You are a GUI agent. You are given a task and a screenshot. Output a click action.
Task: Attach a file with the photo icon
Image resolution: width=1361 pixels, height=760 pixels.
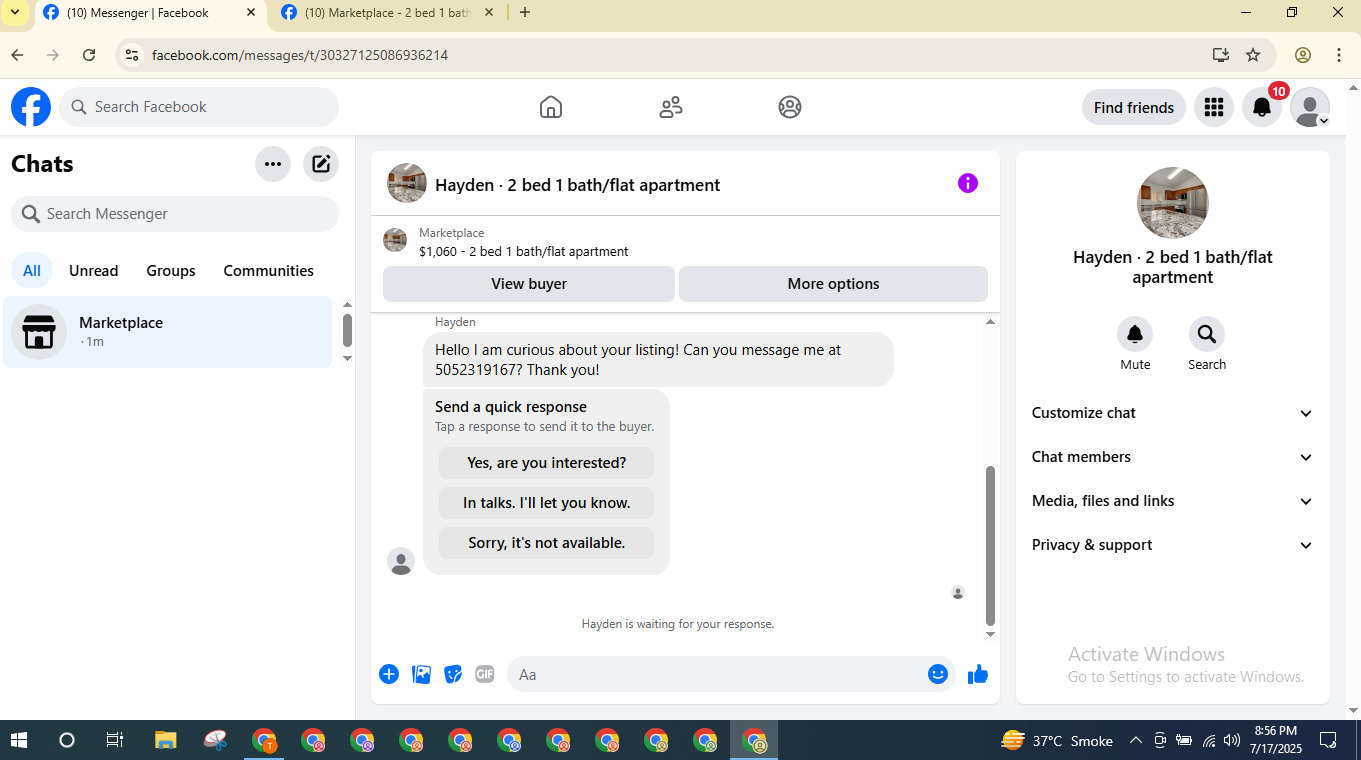[x=422, y=674]
